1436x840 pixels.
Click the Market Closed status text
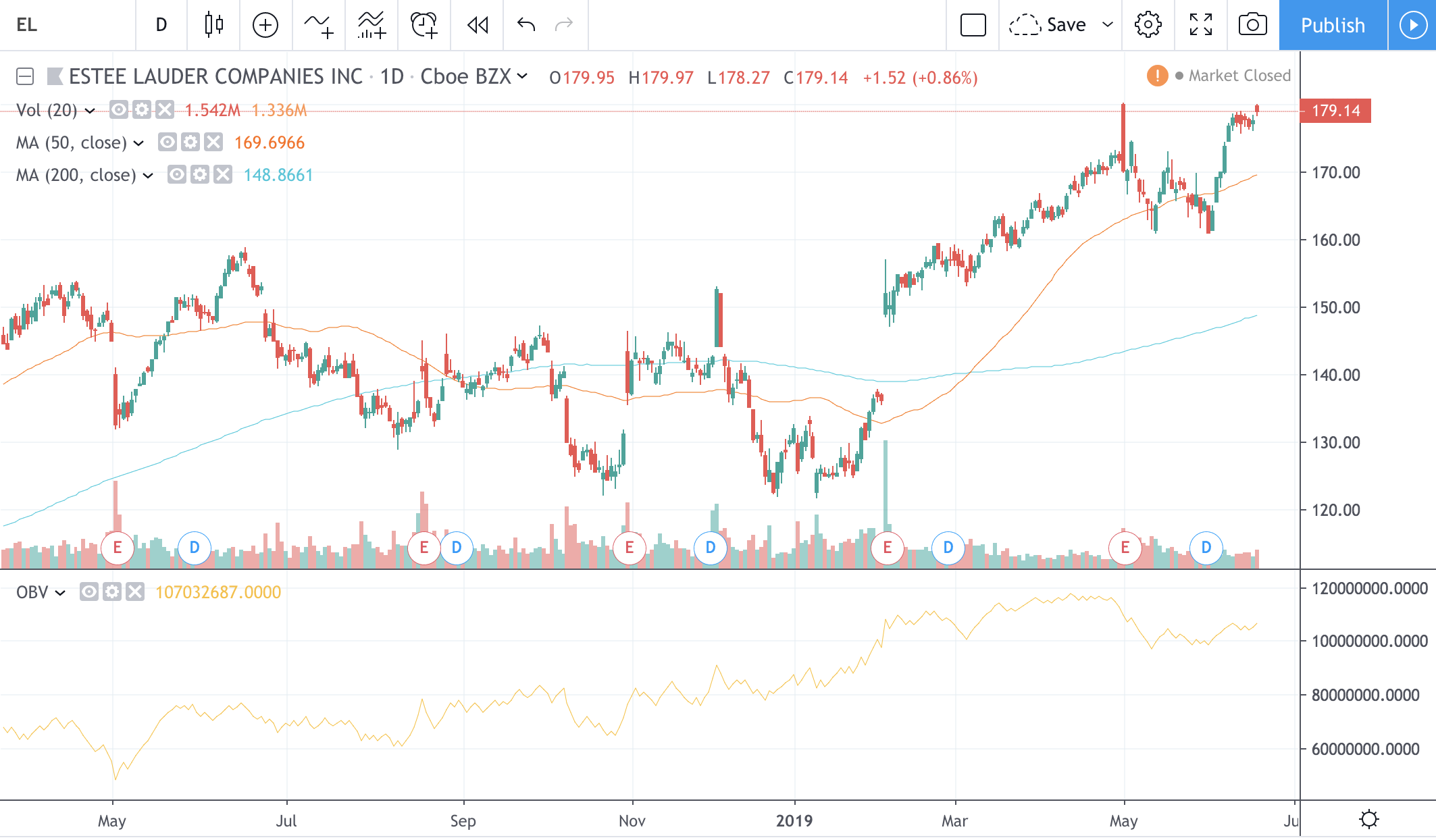tap(1239, 76)
